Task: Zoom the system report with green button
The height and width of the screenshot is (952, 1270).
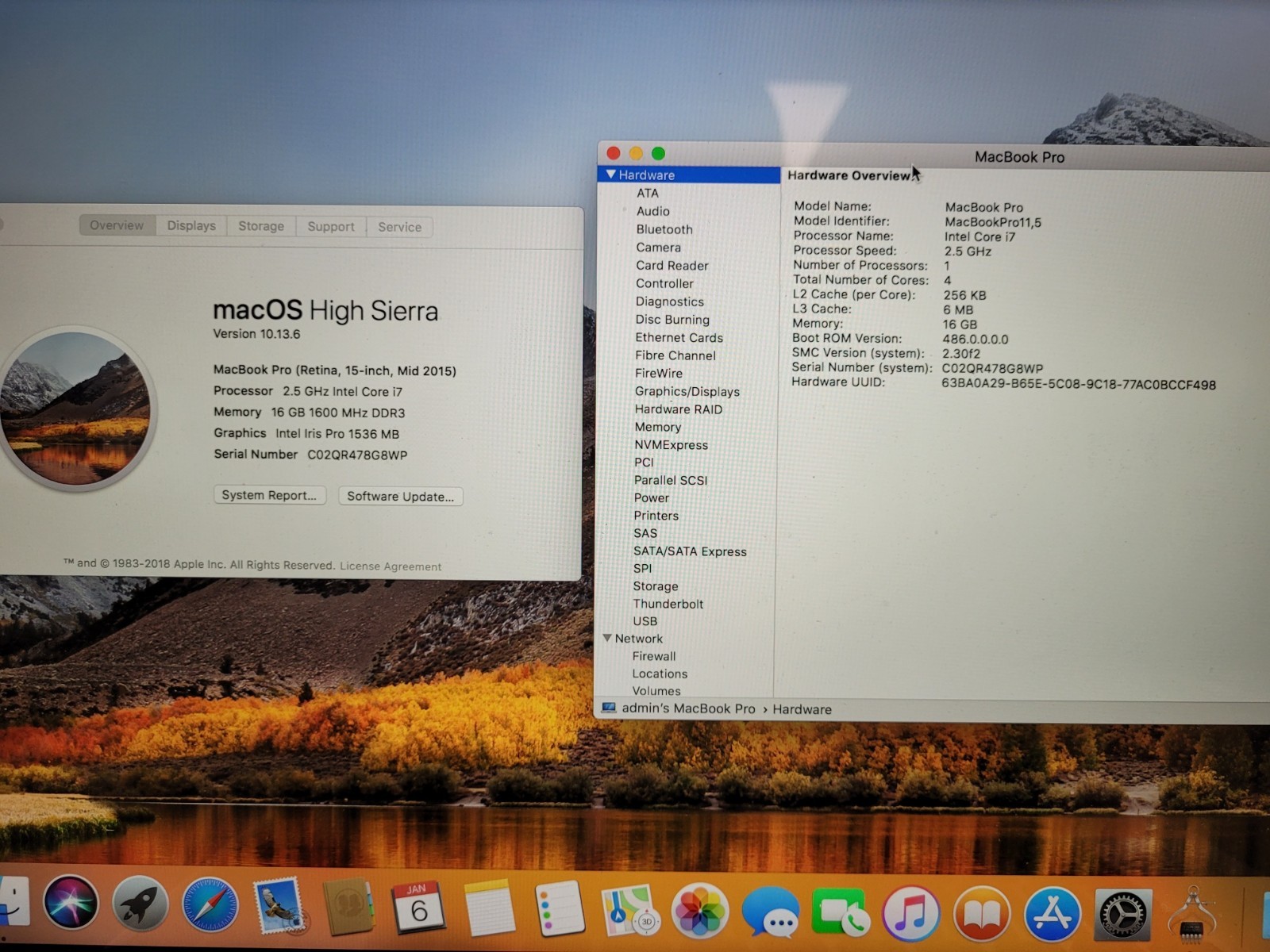Action: click(x=658, y=153)
